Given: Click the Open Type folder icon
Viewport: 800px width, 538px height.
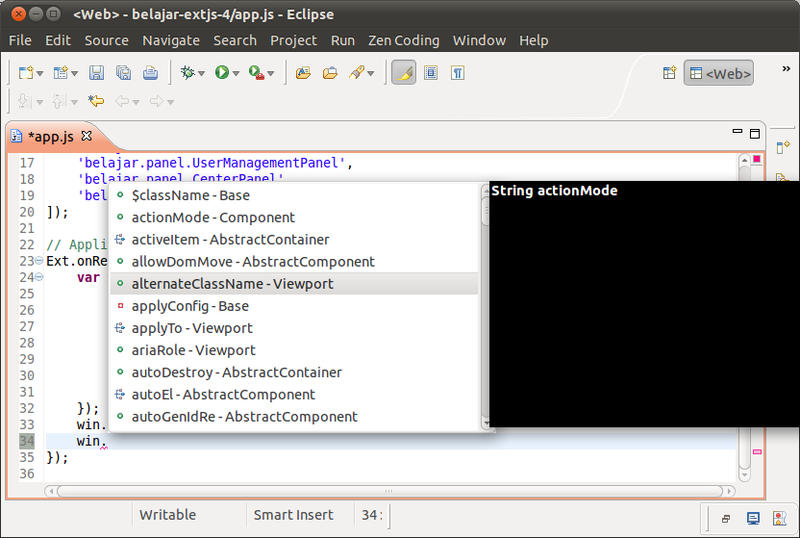Looking at the screenshot, I should pos(303,73).
